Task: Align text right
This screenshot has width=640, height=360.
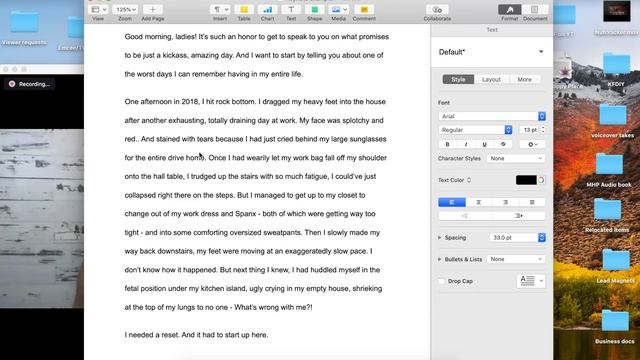Action: click(505, 202)
